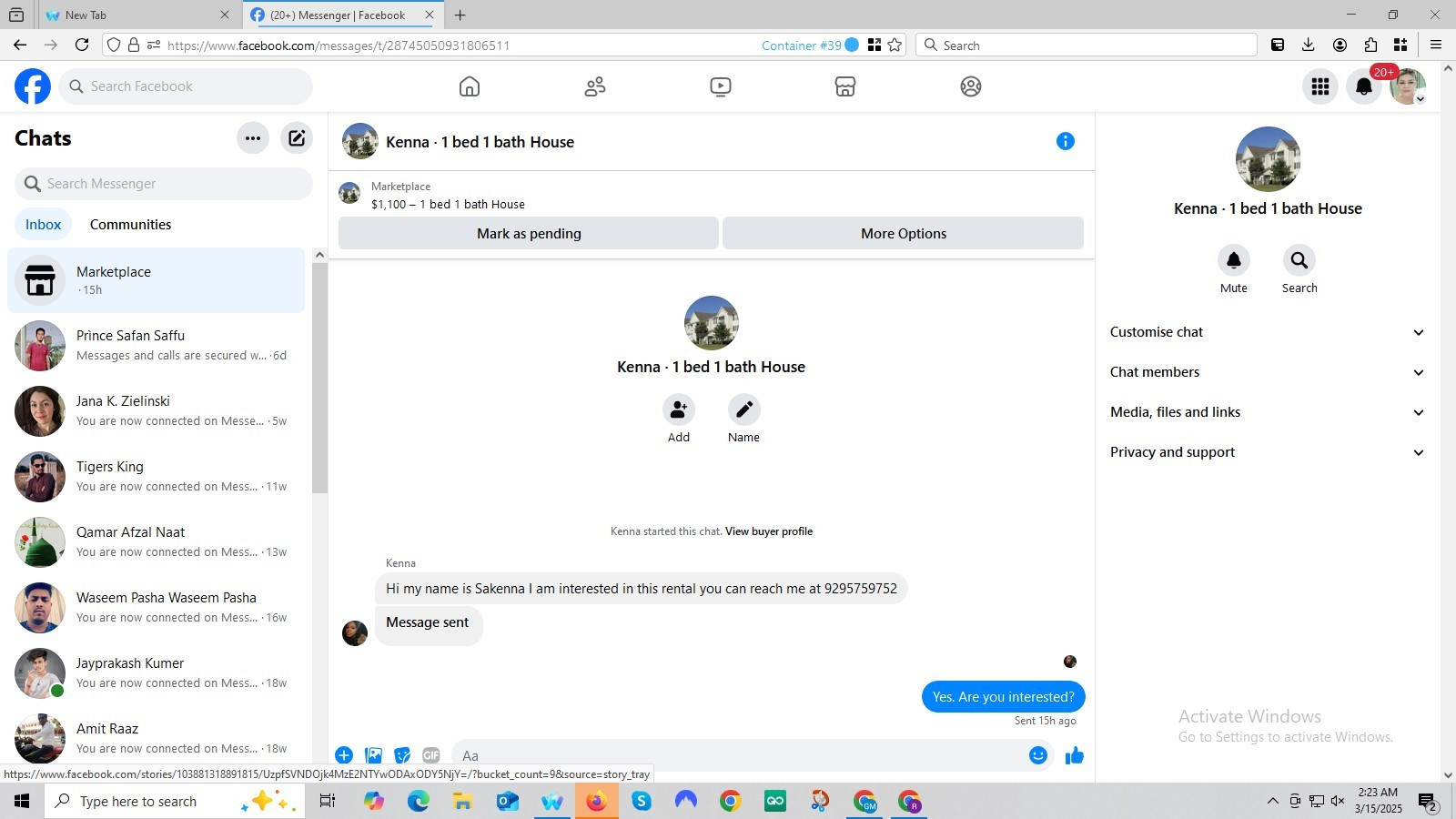
Task: Open Prince Safan Saffu conversation
Action: click(x=157, y=346)
